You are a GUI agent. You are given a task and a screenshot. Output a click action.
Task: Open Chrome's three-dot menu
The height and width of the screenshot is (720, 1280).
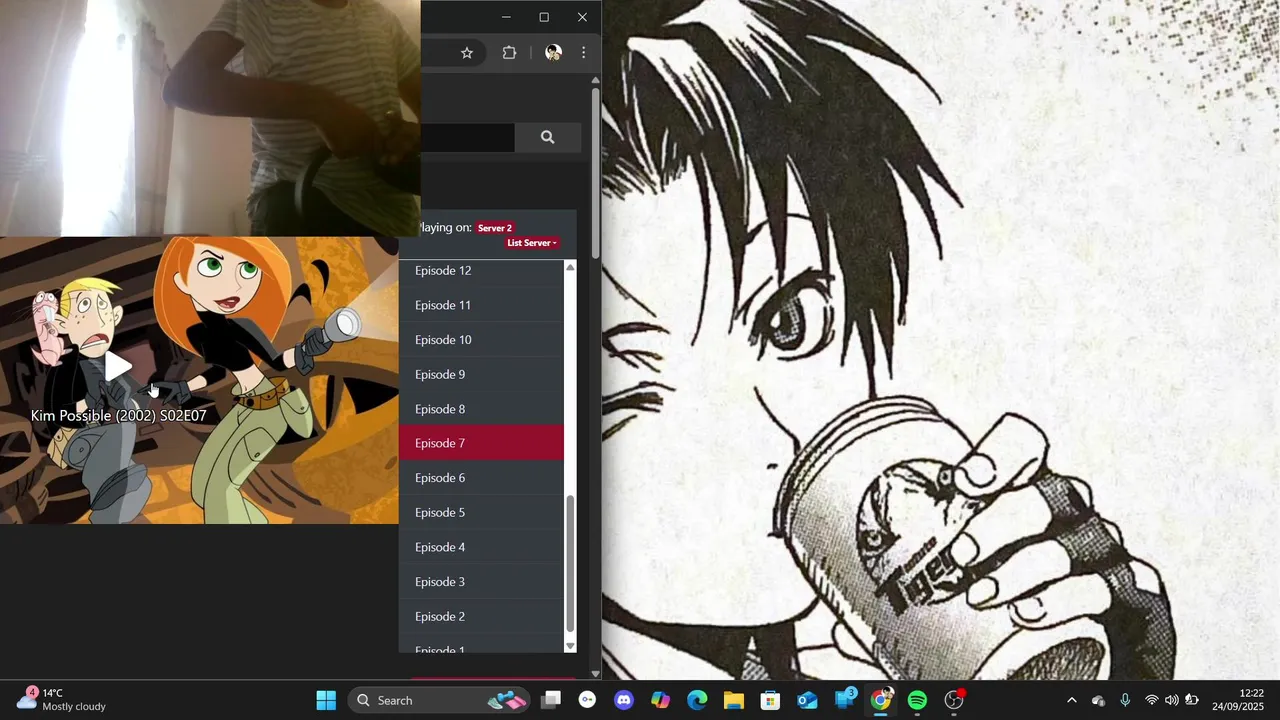(x=584, y=53)
